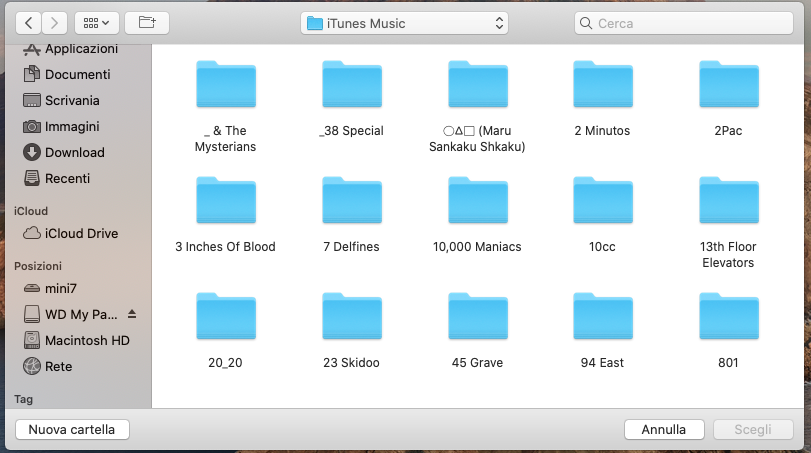Click the "20_20" name label

(x=225, y=363)
